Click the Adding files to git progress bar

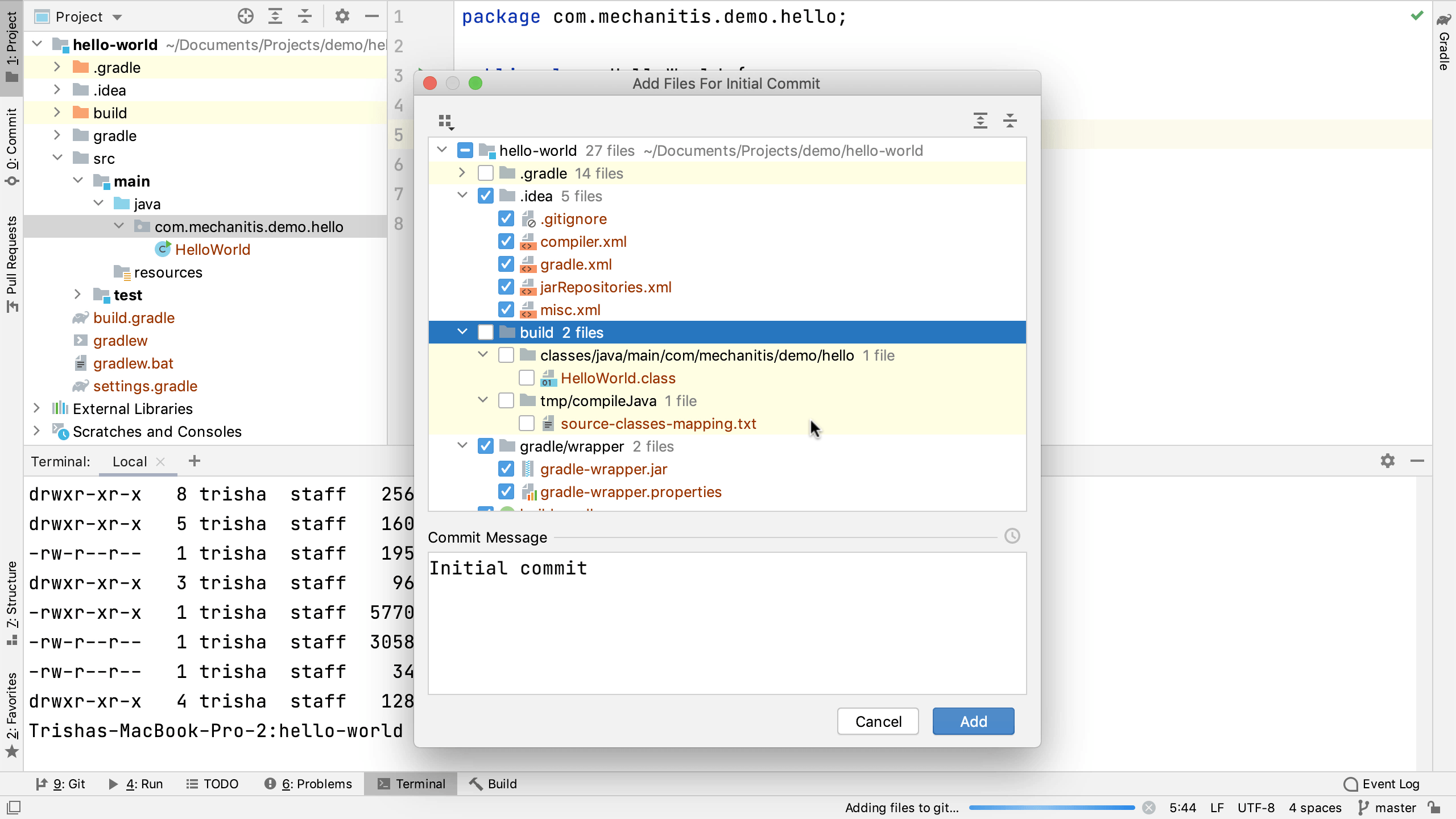(x=1052, y=807)
